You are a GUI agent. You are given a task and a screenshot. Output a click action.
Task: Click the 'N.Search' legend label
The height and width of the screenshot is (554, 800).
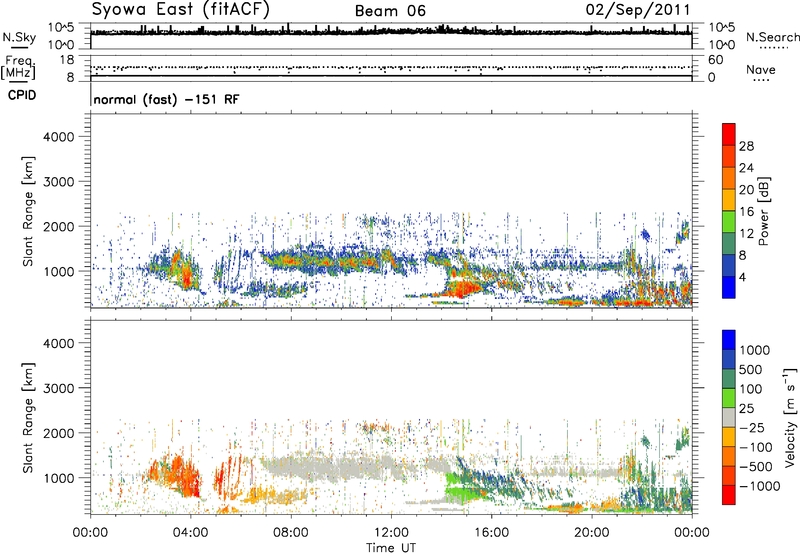pyautogui.click(x=773, y=37)
